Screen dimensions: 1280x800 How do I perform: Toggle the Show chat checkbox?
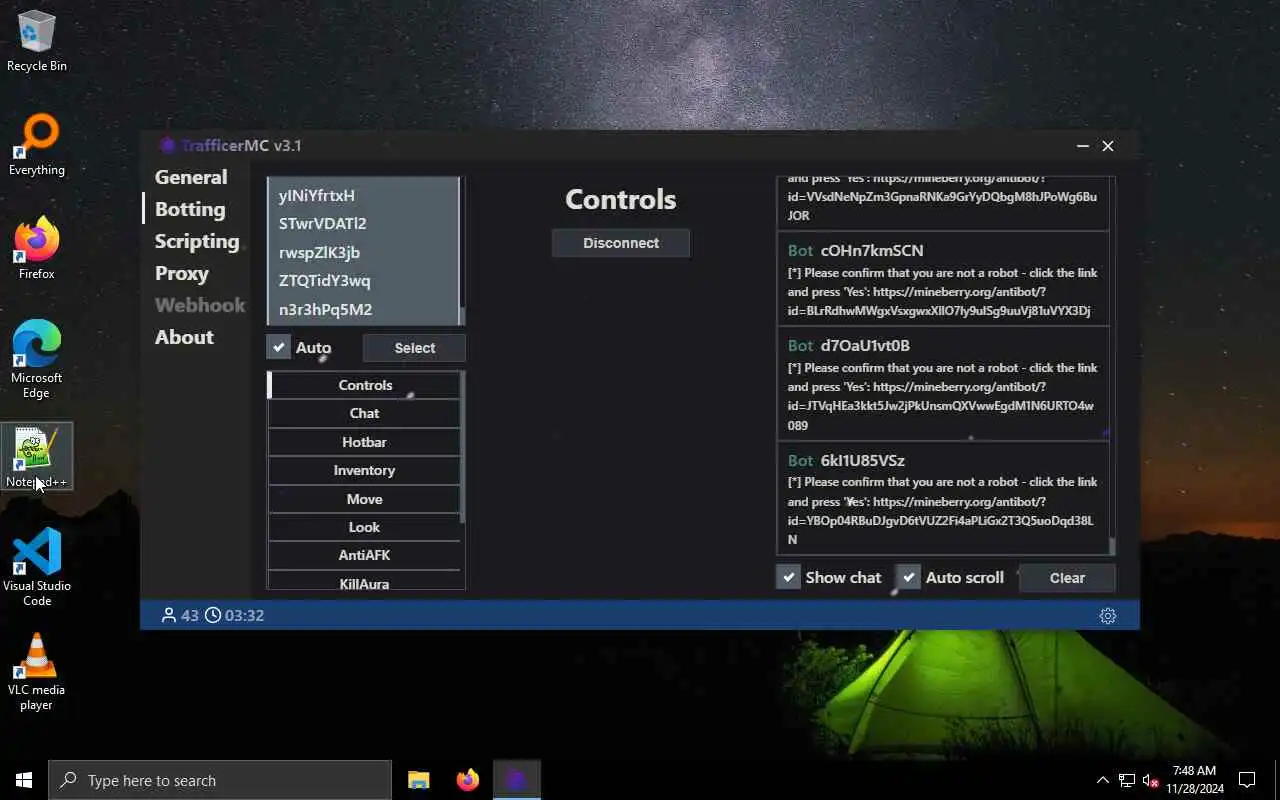[x=788, y=577]
